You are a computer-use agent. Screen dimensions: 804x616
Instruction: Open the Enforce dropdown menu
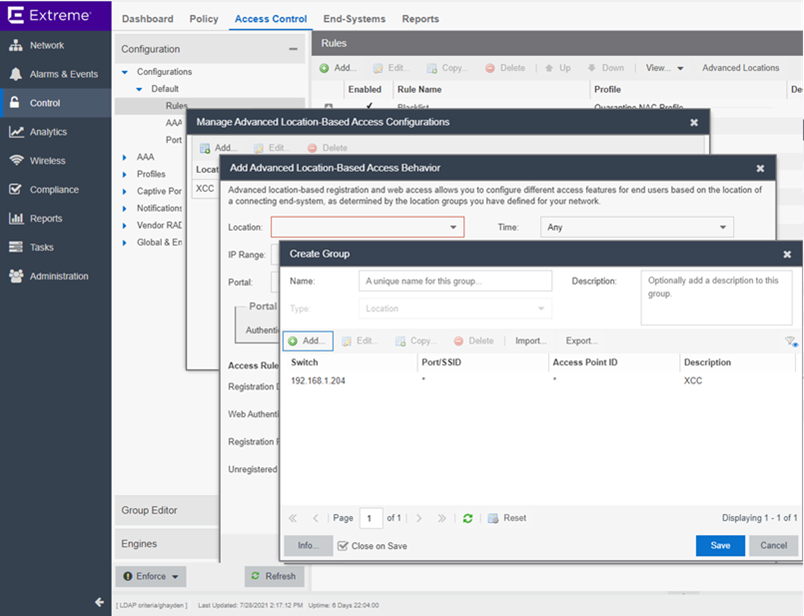pyautogui.click(x=151, y=577)
